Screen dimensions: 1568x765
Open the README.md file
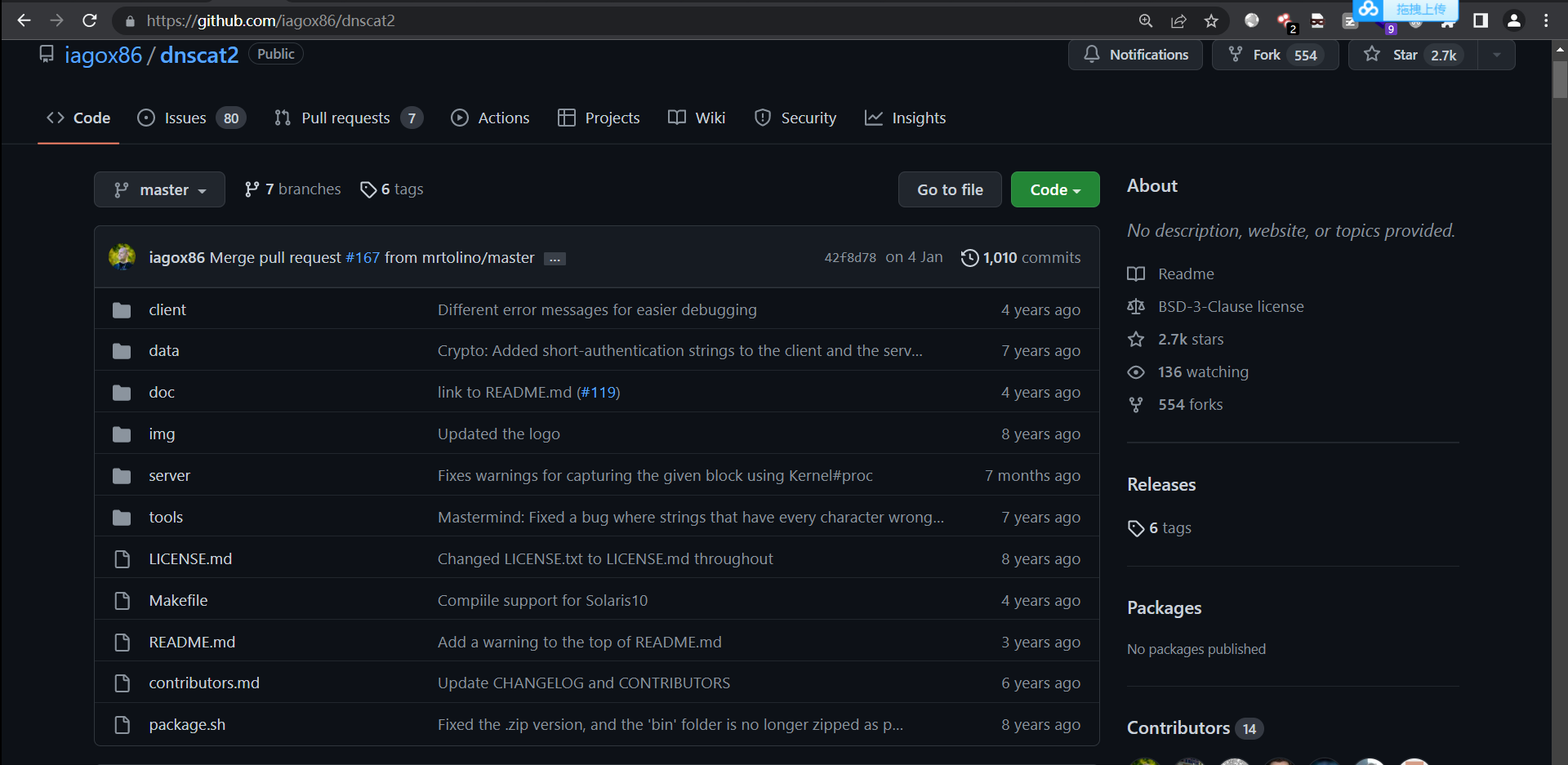click(192, 643)
